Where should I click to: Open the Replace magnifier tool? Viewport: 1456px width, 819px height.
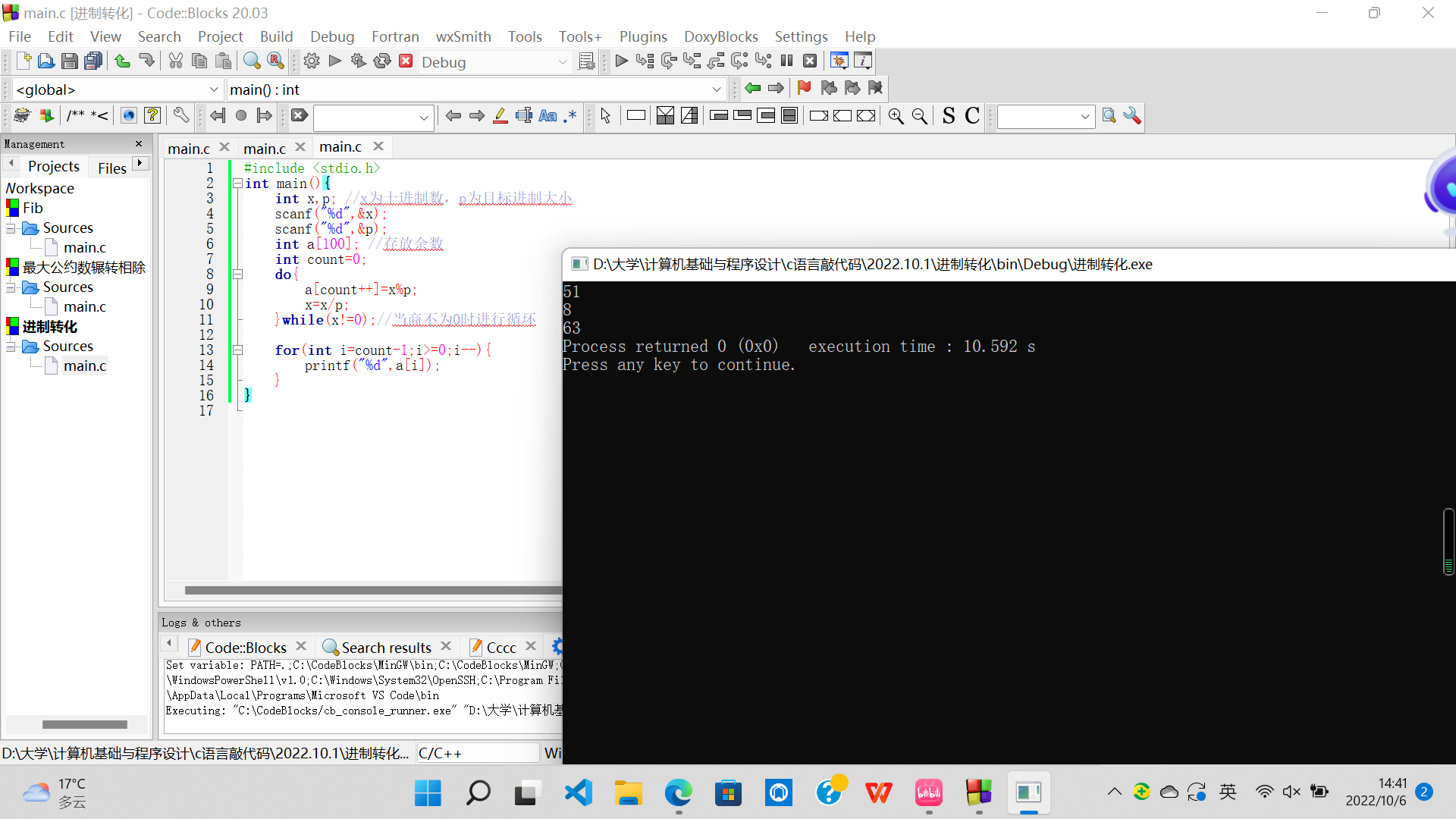(276, 61)
